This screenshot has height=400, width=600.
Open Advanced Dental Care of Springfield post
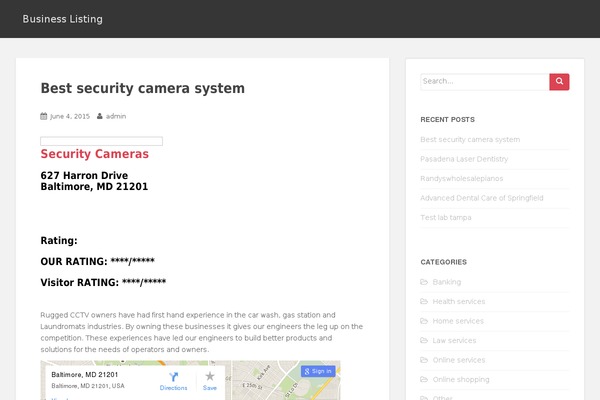coord(482,198)
